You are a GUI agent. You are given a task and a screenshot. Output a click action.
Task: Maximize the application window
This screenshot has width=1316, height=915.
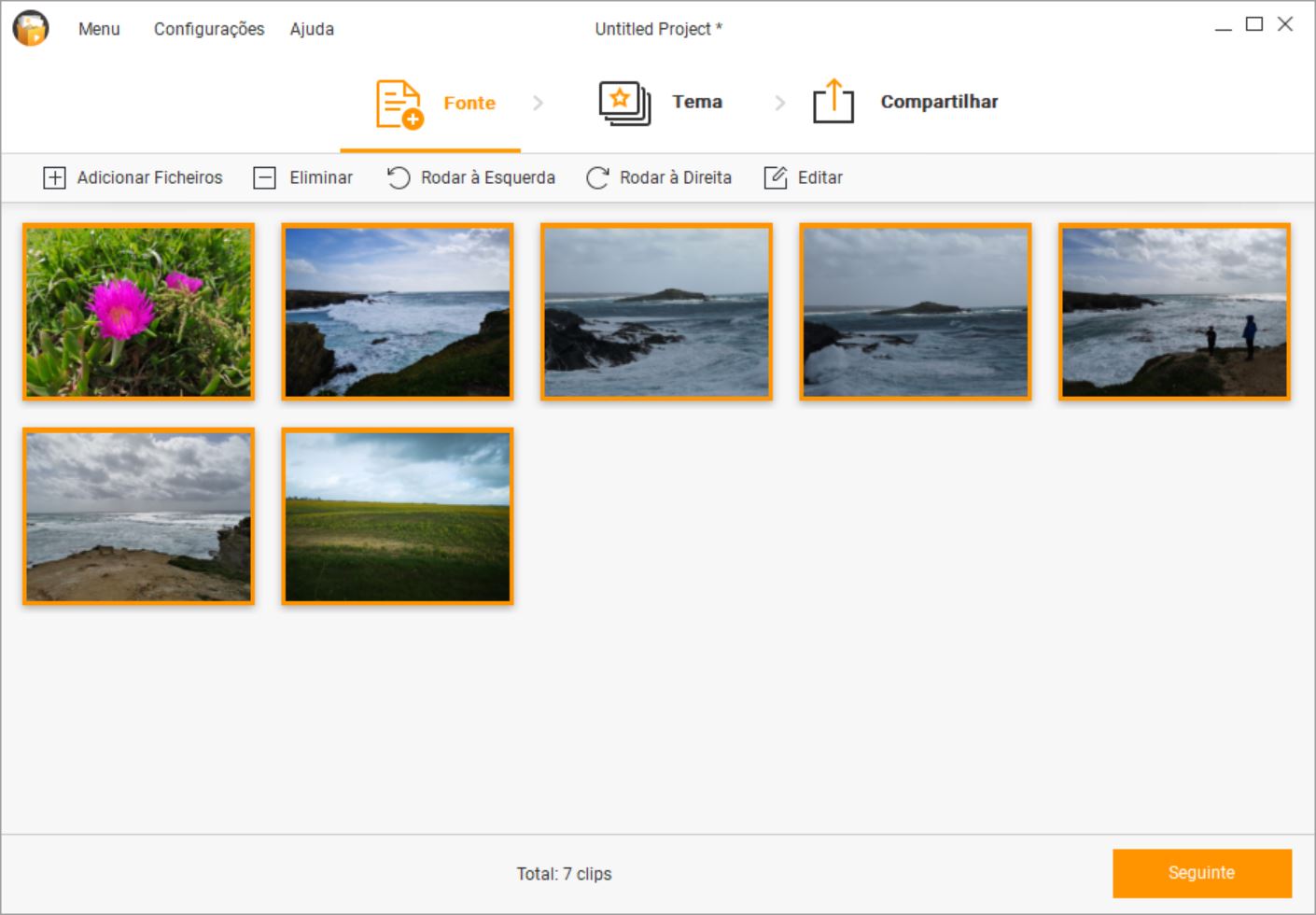1254,24
